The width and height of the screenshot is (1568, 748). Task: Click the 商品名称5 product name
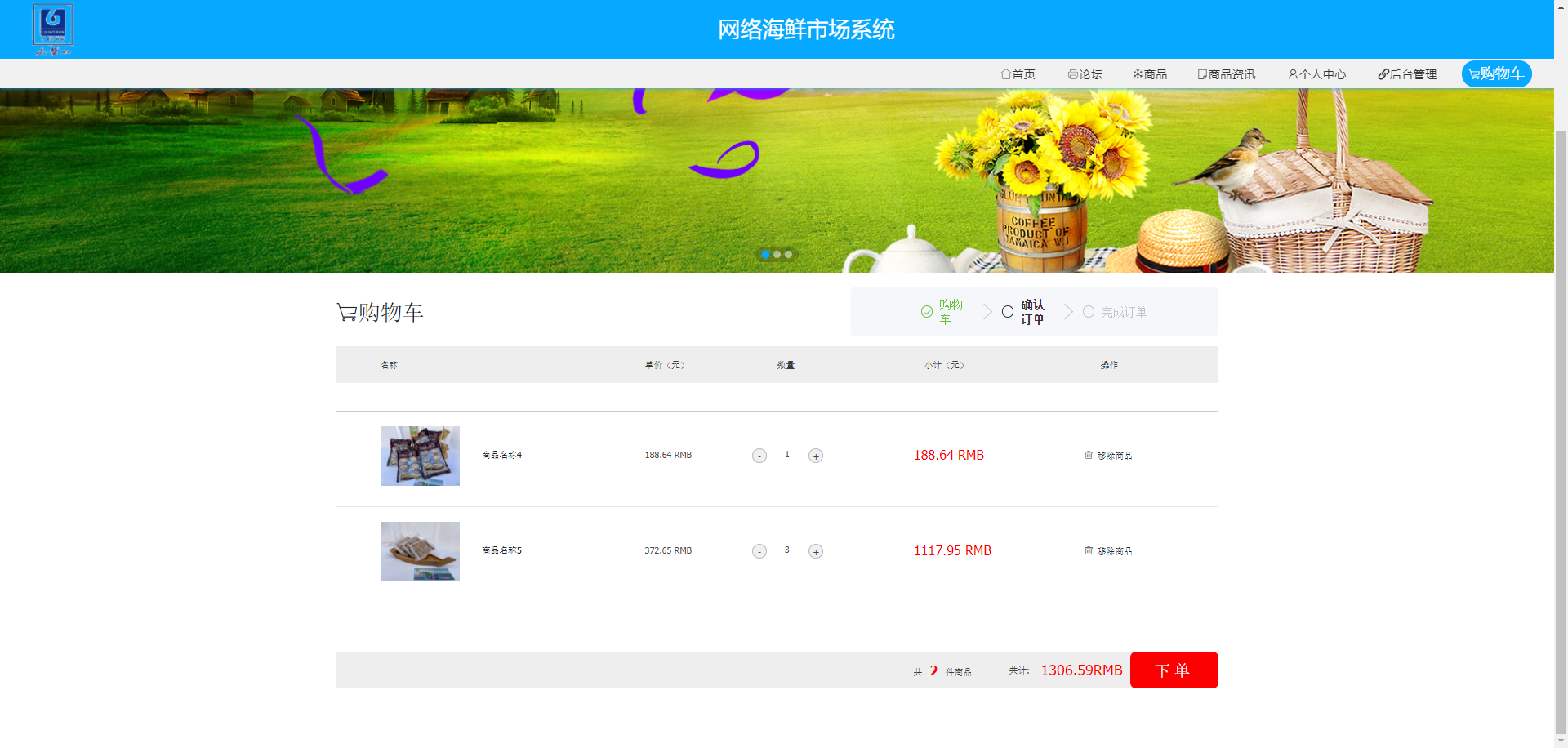pos(501,550)
